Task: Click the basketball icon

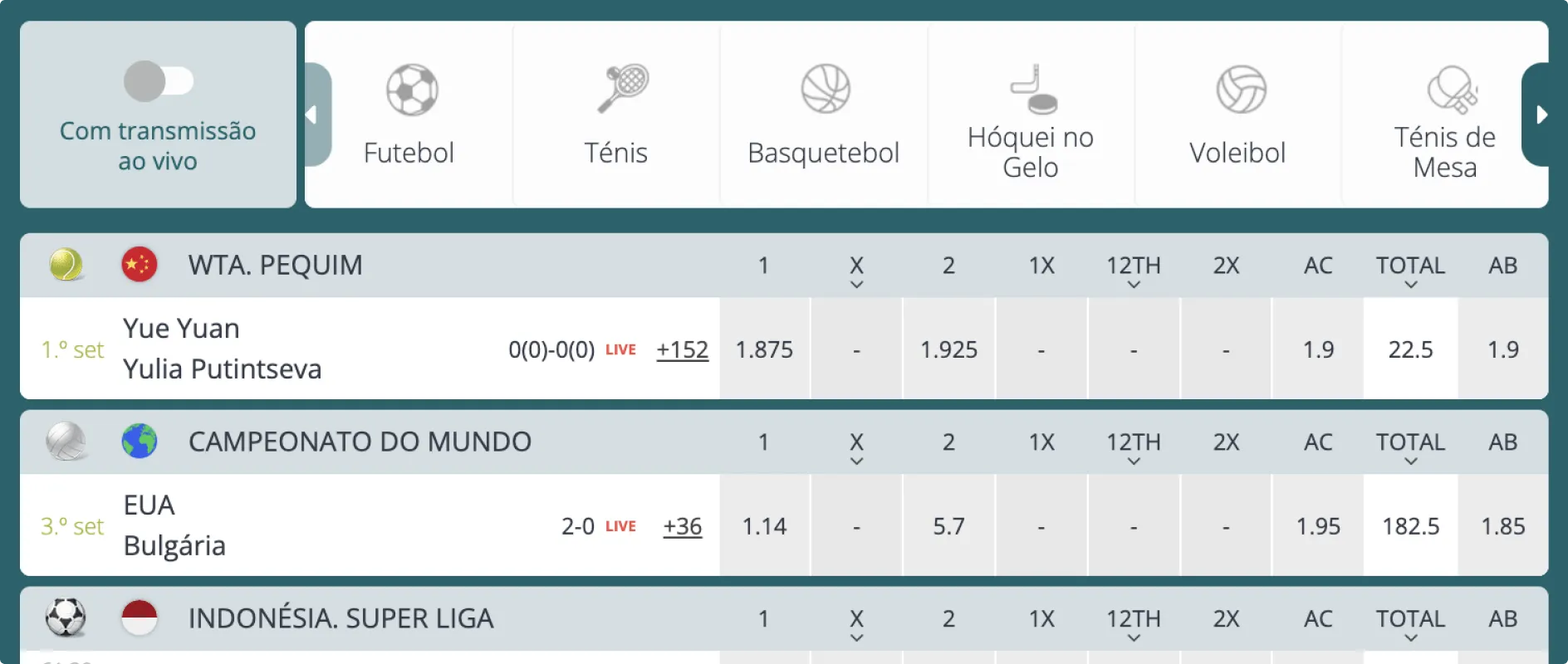Action: 826,89
